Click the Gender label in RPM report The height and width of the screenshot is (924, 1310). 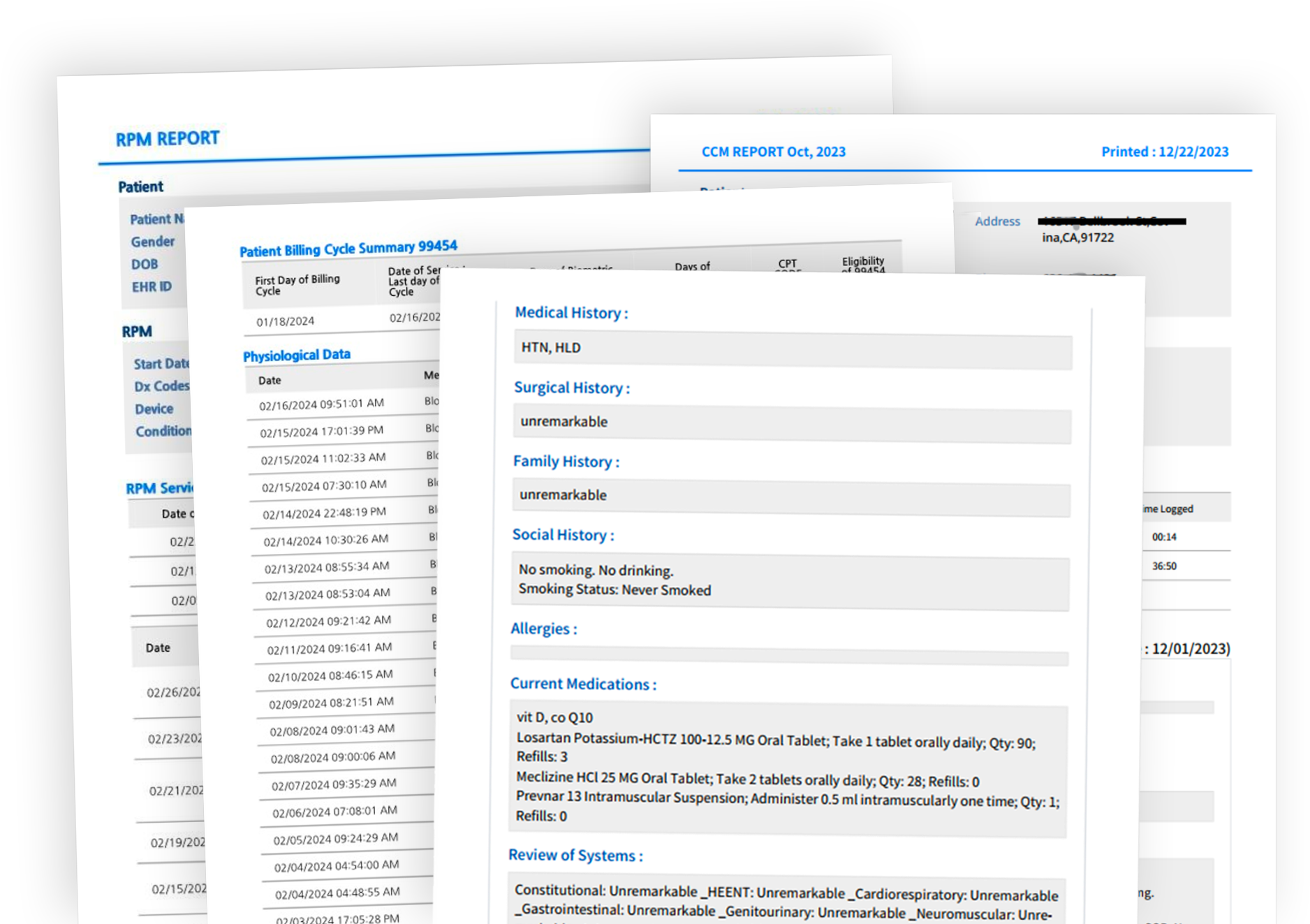(x=153, y=242)
